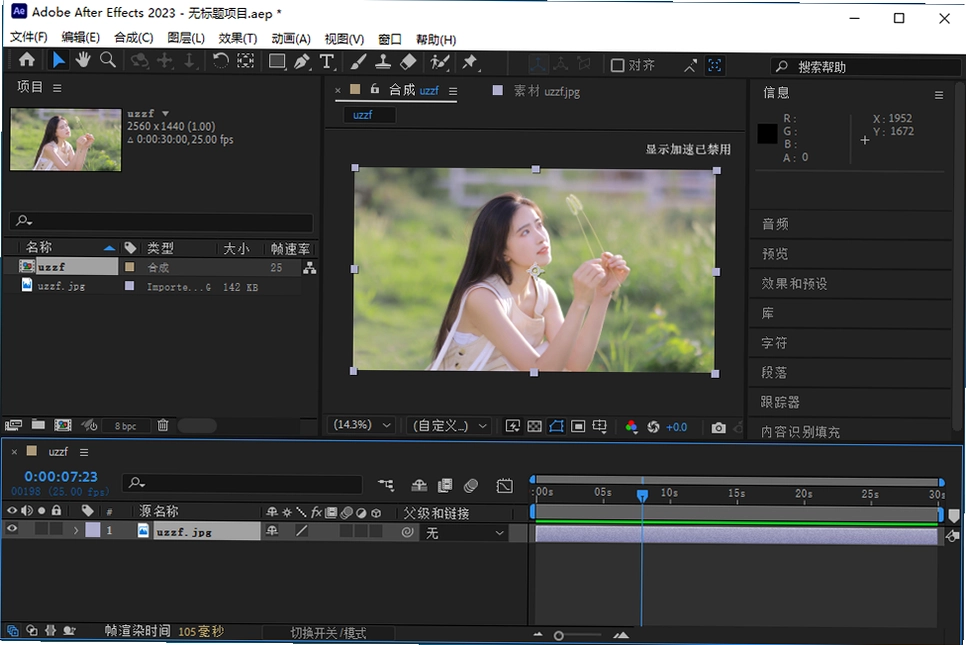Click the 8 bpc color depth button
The image size is (966, 645).
pos(125,426)
